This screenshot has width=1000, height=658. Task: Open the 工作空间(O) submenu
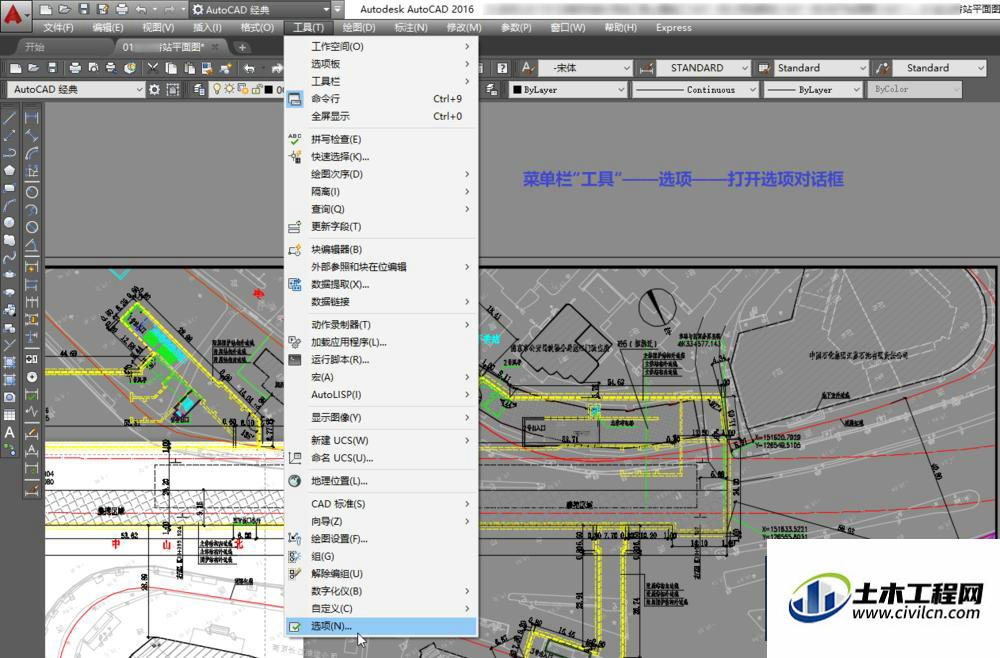381,47
